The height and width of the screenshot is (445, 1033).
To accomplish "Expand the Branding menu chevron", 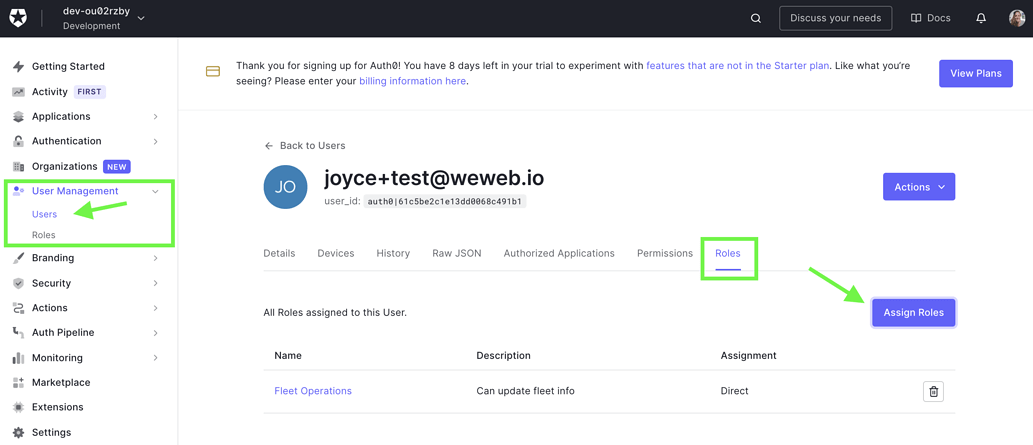I will (x=155, y=258).
